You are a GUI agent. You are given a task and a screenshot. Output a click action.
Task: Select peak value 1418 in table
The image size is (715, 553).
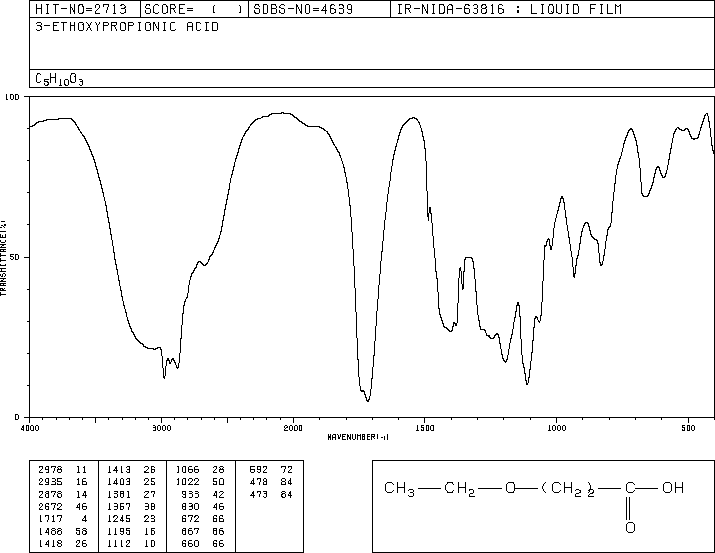tap(50, 543)
